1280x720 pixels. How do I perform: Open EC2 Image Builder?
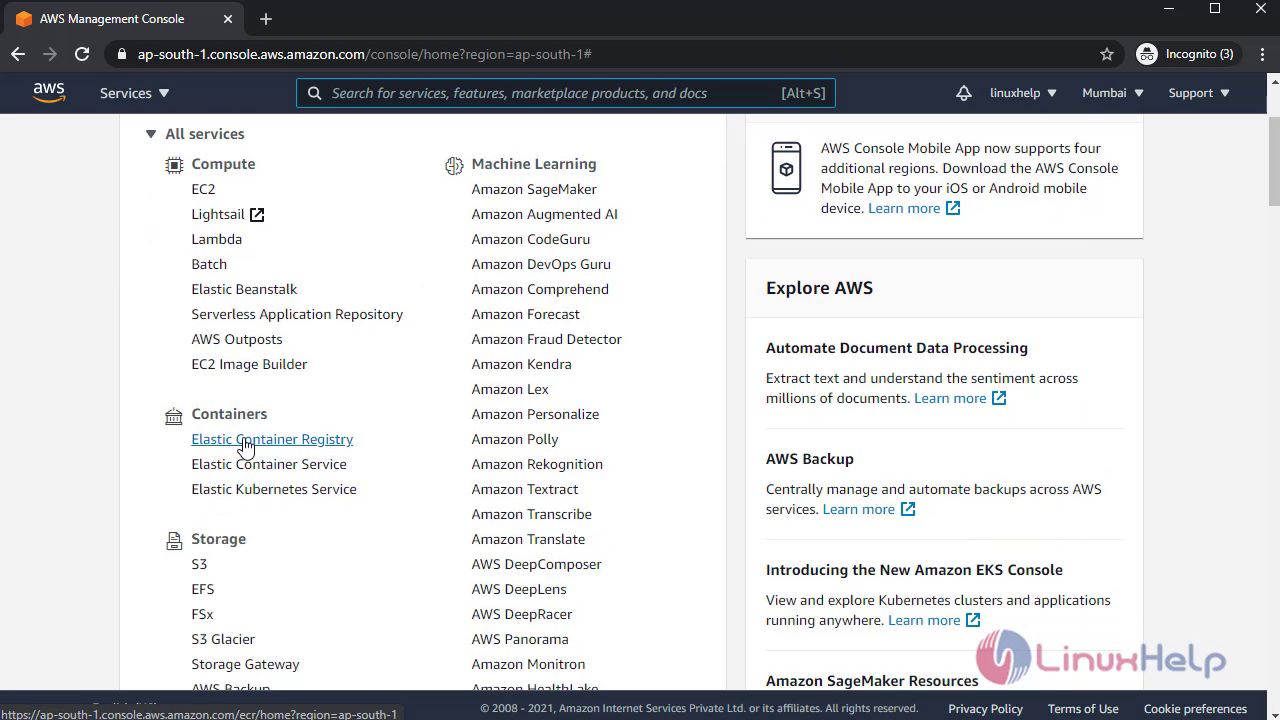tap(249, 364)
